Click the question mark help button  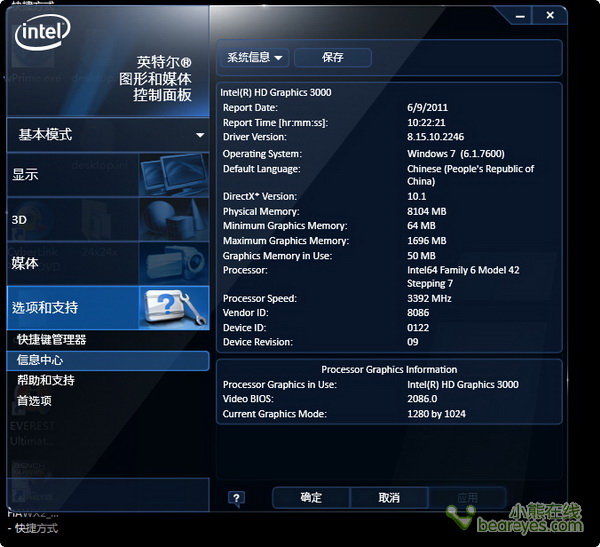[236, 498]
